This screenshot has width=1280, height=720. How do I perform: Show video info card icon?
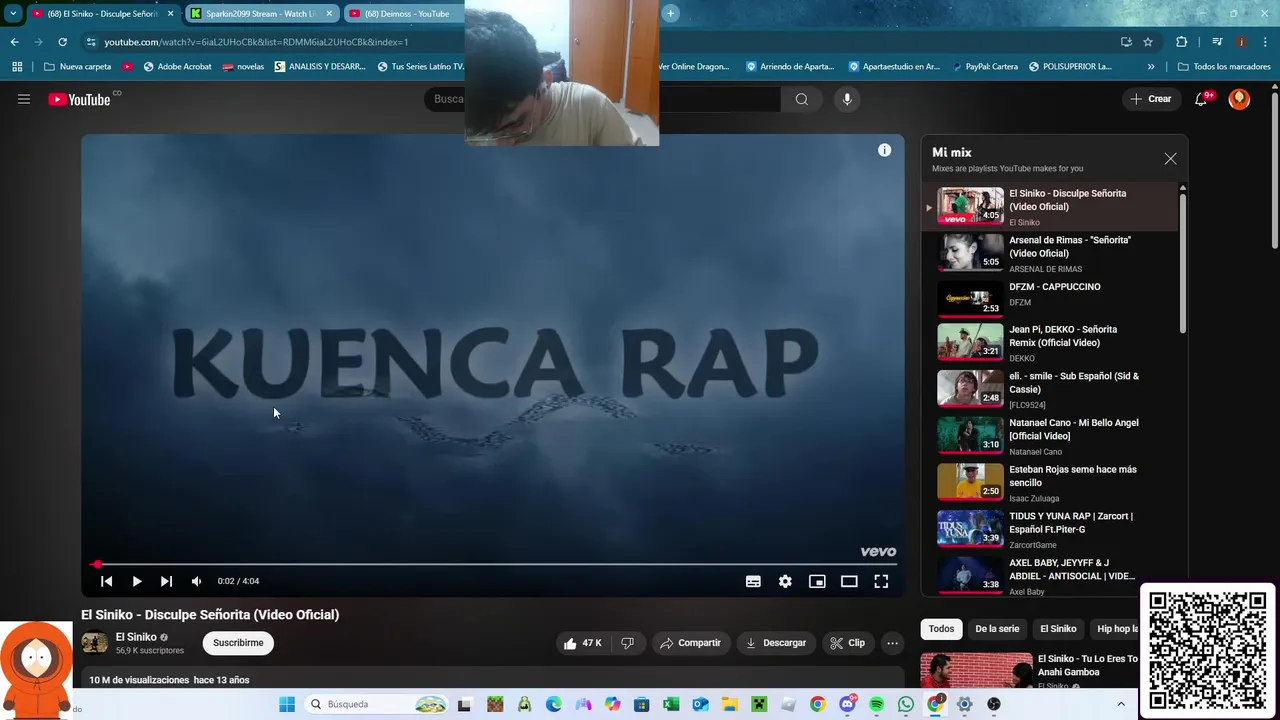click(884, 150)
